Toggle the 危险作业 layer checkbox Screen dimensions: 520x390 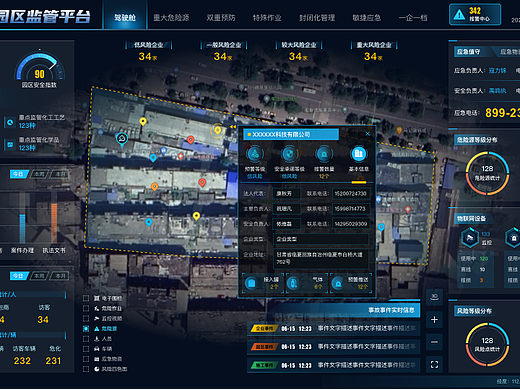(86, 308)
